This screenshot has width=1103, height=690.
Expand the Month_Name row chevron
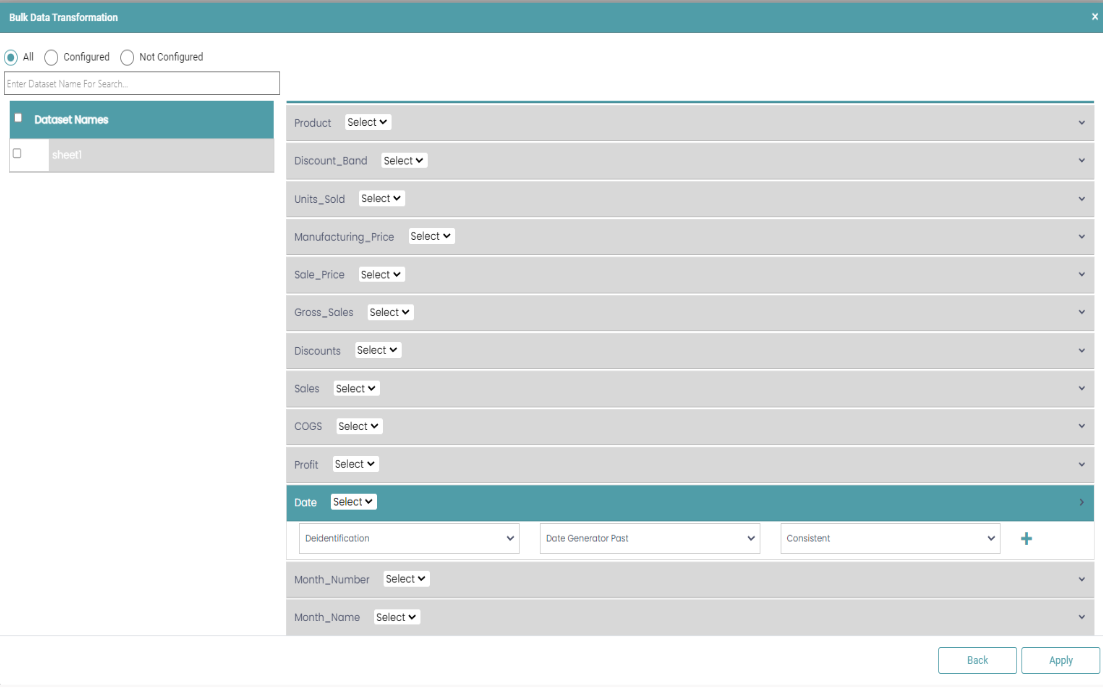point(1081,618)
